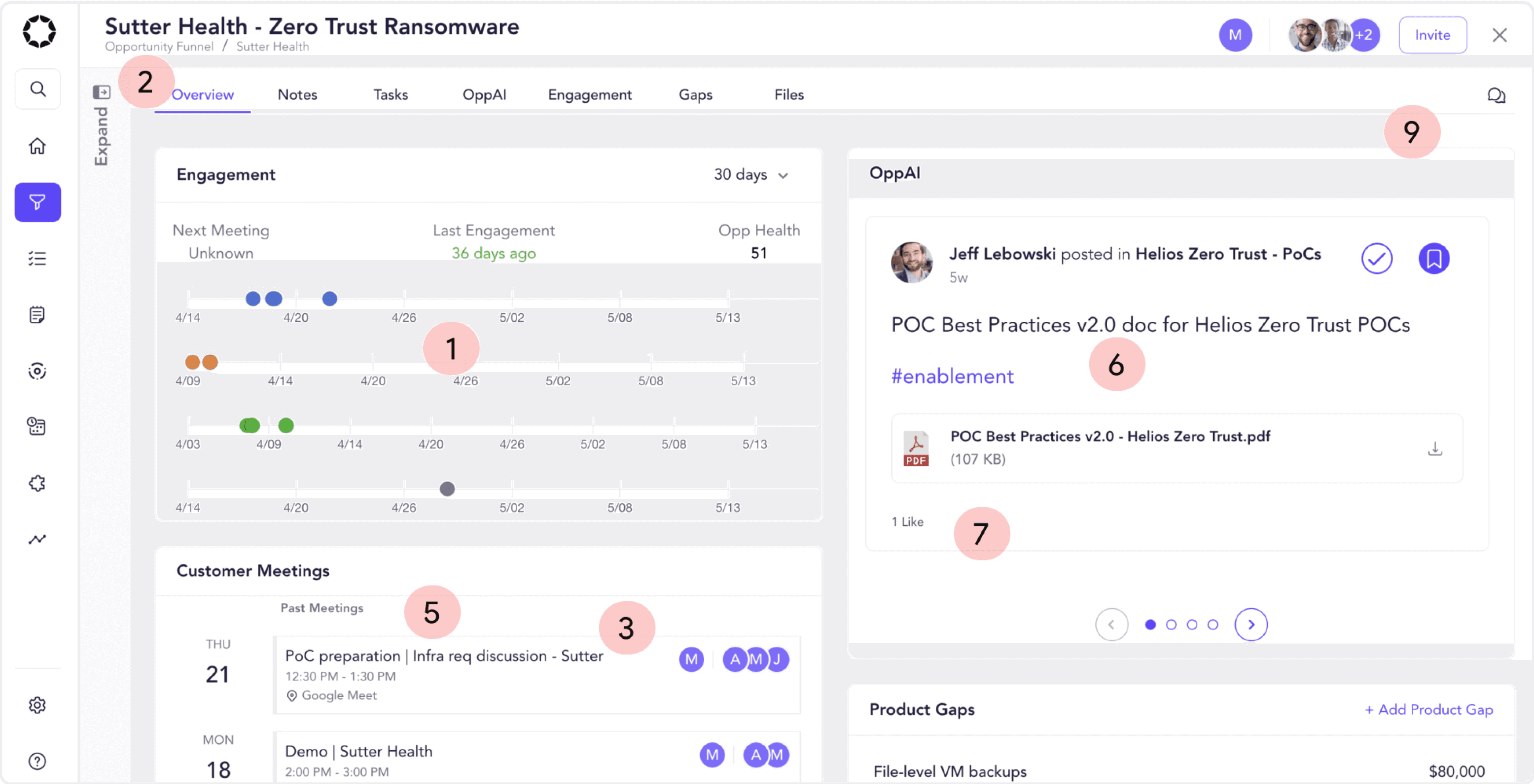Screen dimensions: 1534x784
Task: Click the search icon in the sidebar
Action: tap(37, 89)
